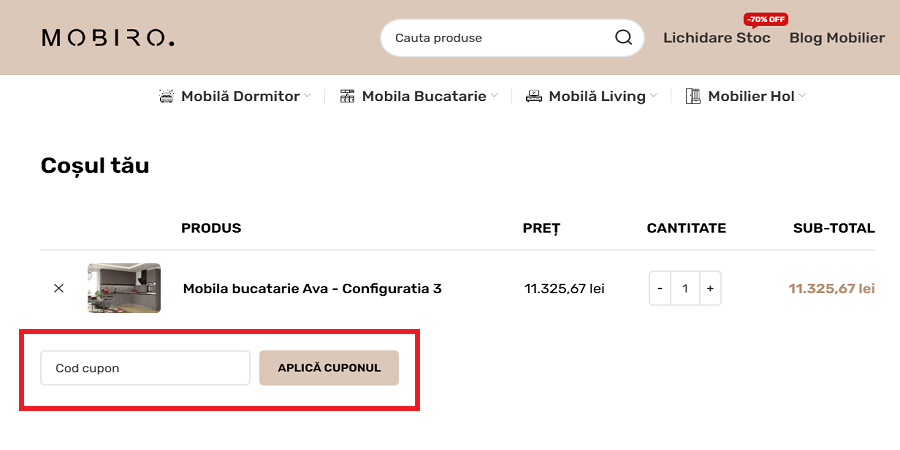Increase quantity with the plus button
Viewport: 900px width, 450px height.
710,288
